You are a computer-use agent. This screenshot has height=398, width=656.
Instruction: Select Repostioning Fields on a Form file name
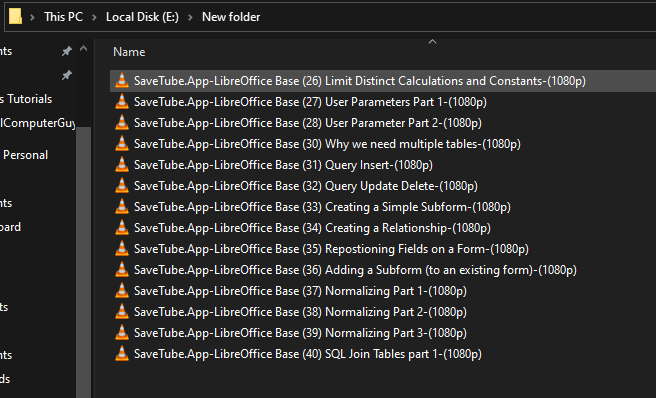pos(331,249)
